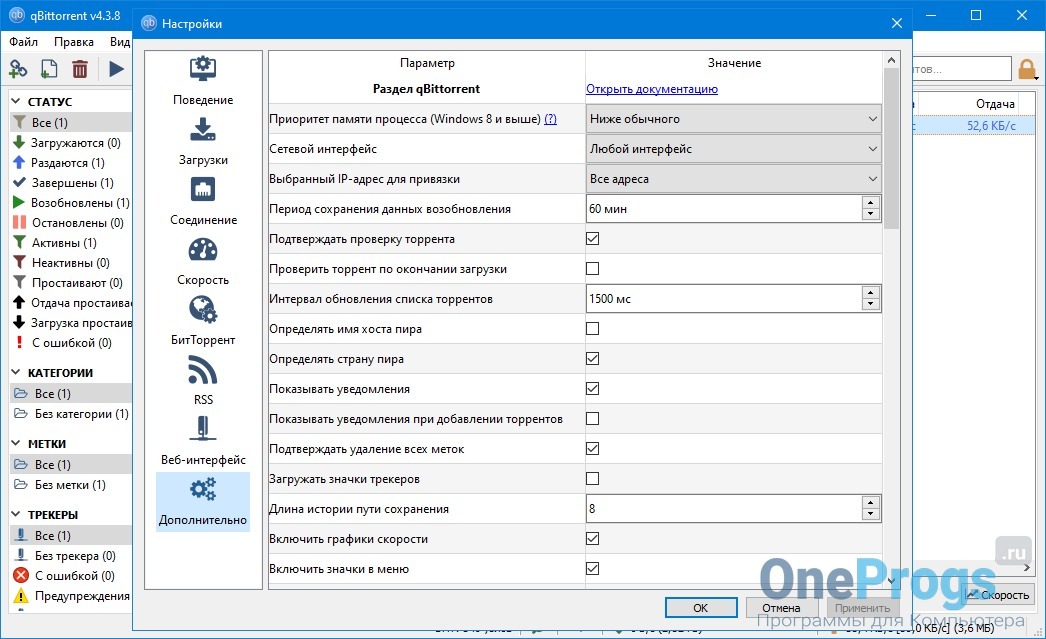Select the Загрузка простаивает filter
The width and height of the screenshot is (1046, 639).
coord(71,322)
